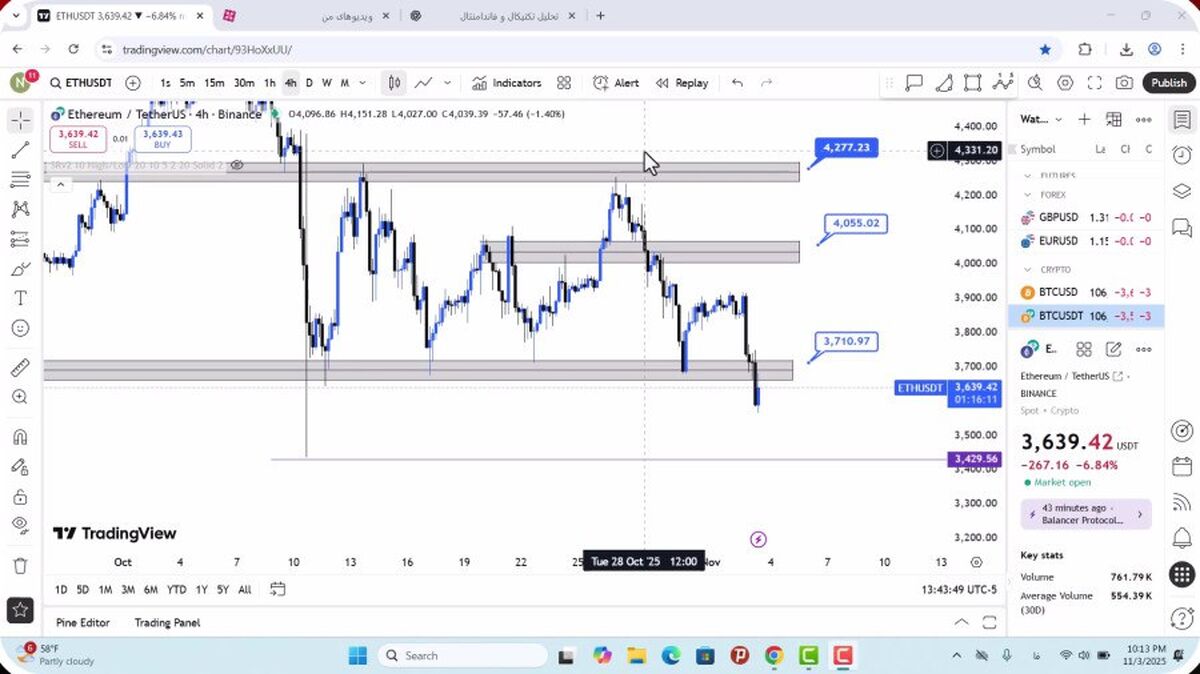The image size is (1200, 674).
Task: Collapse the FOREX watchlist section
Action: [x=1028, y=195]
